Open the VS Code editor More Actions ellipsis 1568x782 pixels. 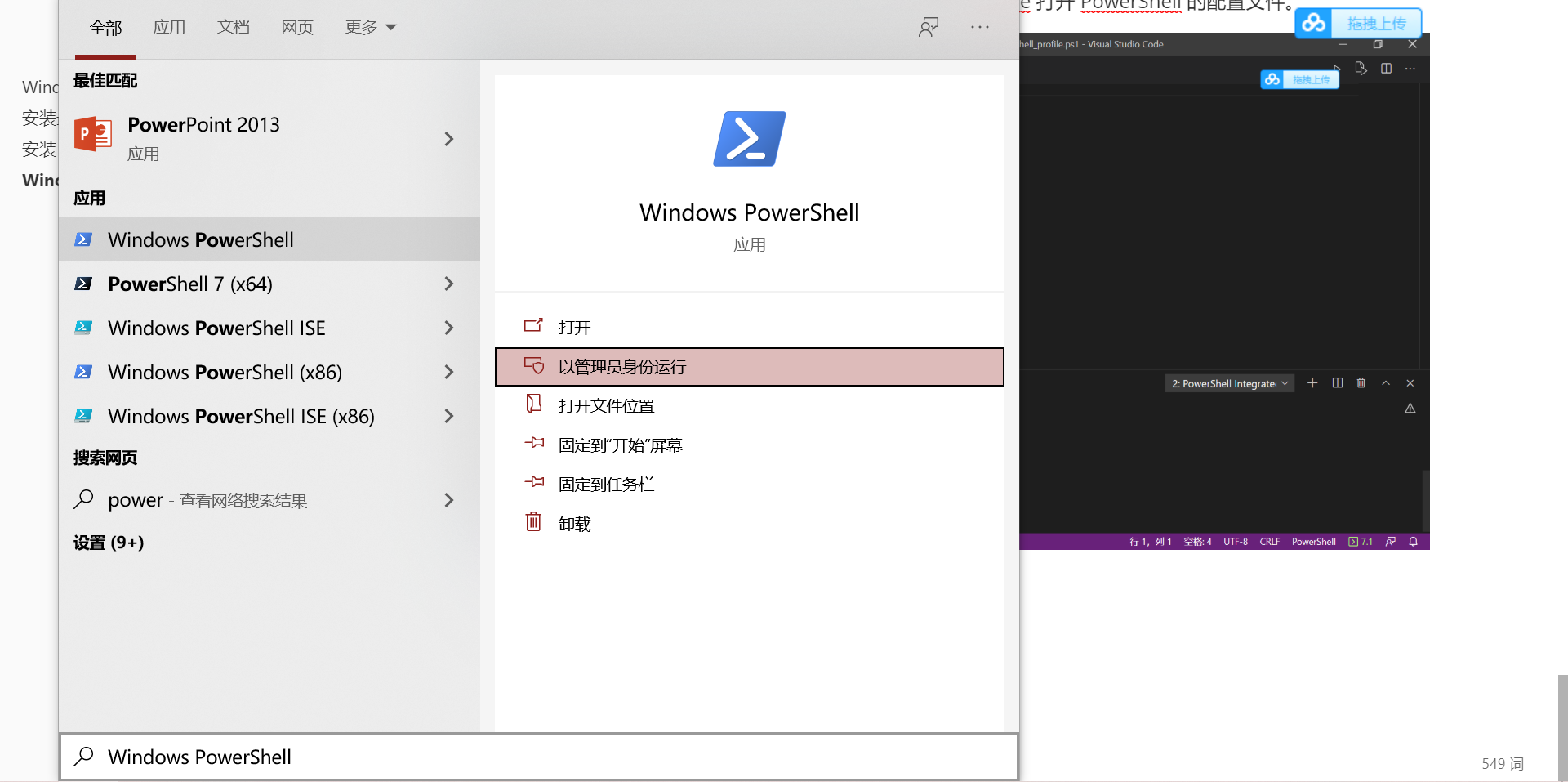pos(1410,69)
